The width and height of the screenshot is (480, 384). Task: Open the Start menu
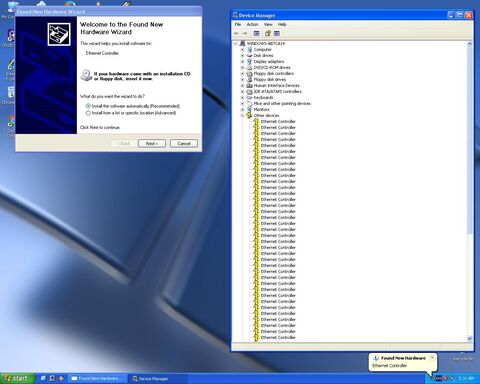[x=18, y=378]
